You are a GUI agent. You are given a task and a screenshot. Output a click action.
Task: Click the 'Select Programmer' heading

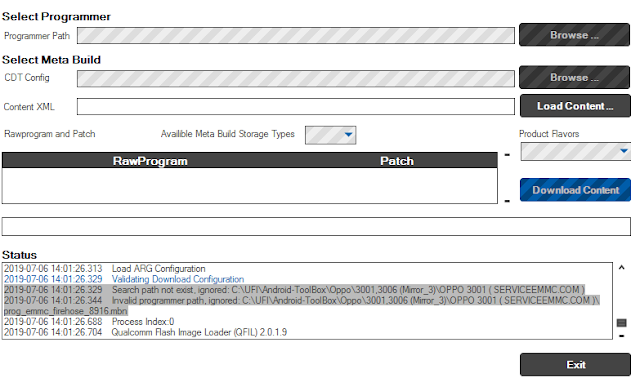click(56, 17)
